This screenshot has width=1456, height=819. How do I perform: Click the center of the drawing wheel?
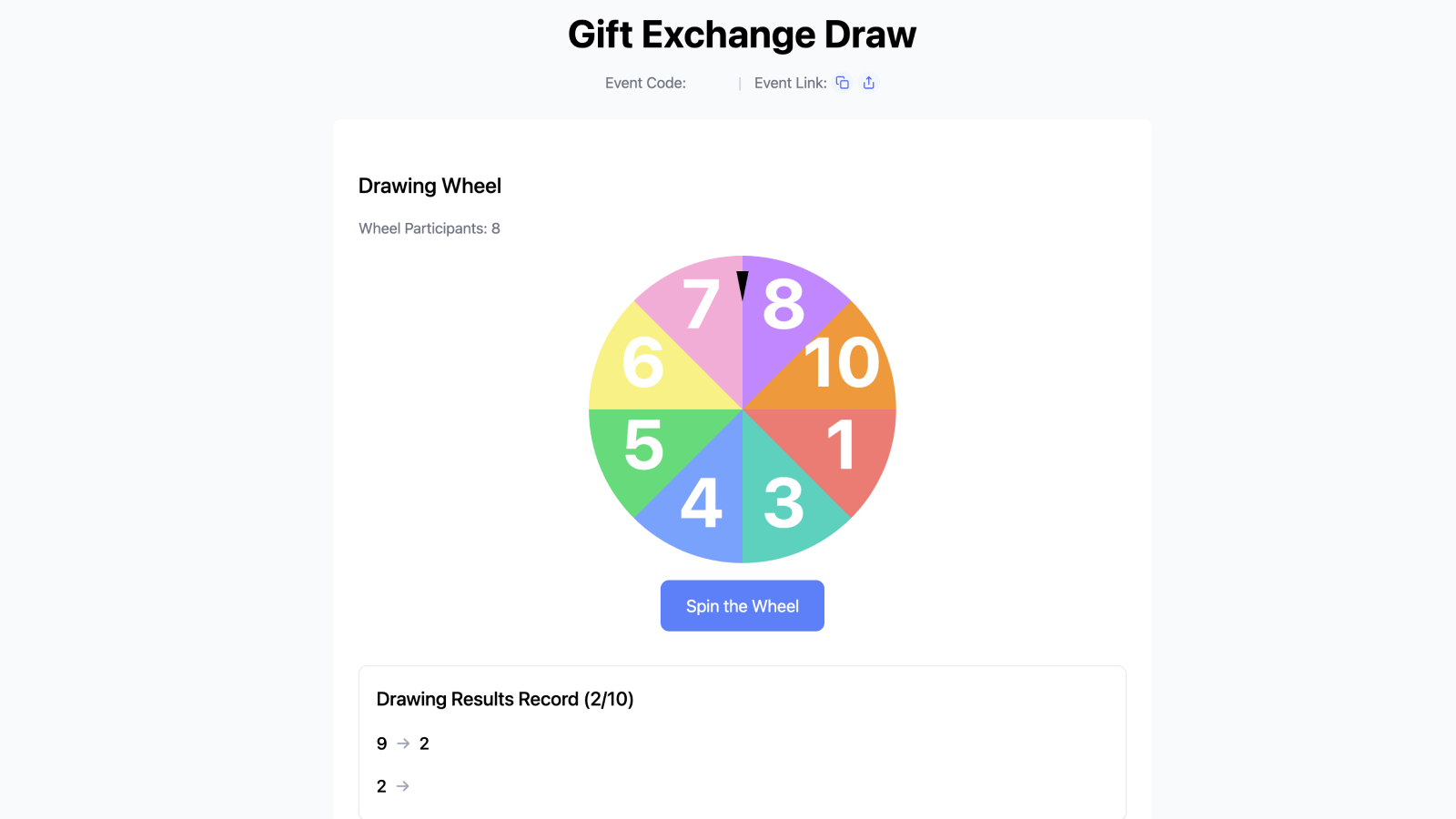click(x=743, y=409)
